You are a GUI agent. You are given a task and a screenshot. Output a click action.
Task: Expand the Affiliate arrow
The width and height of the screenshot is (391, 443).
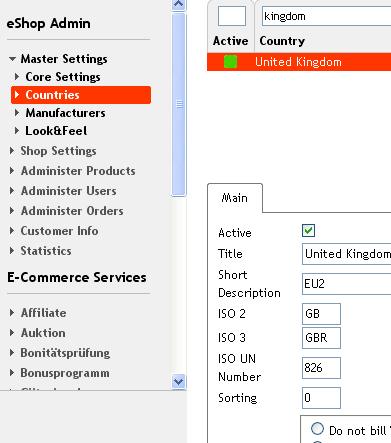[12, 313]
